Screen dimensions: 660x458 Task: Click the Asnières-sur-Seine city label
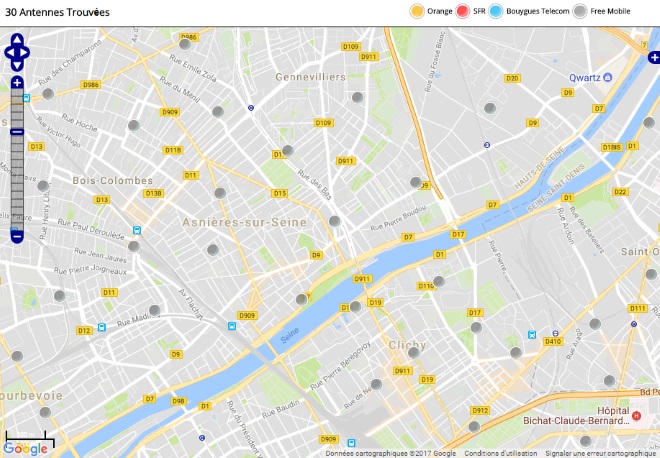click(244, 222)
